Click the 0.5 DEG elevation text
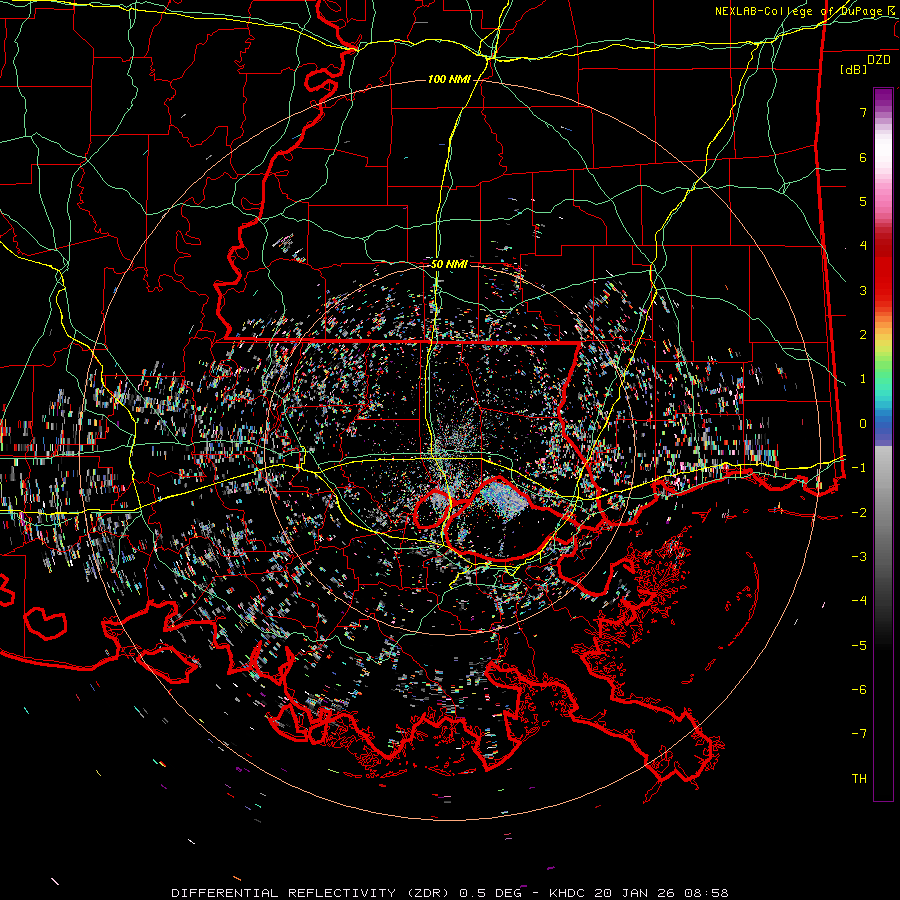Image resolution: width=900 pixels, height=900 pixels. point(491,893)
